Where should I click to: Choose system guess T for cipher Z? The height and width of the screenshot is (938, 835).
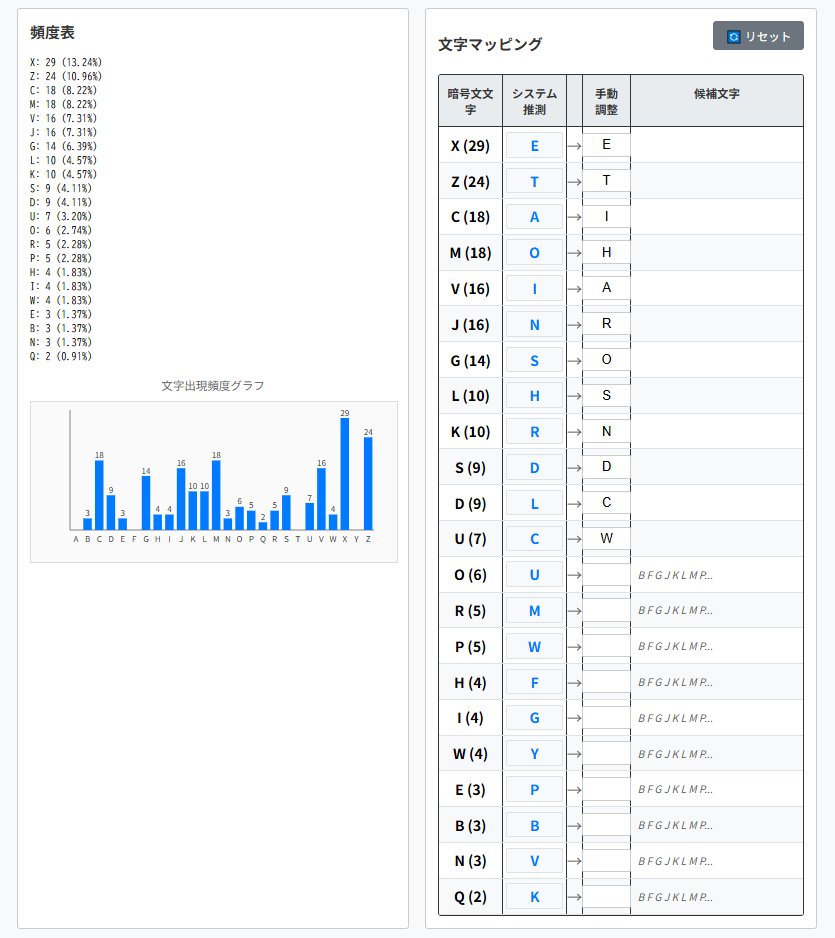tap(534, 181)
